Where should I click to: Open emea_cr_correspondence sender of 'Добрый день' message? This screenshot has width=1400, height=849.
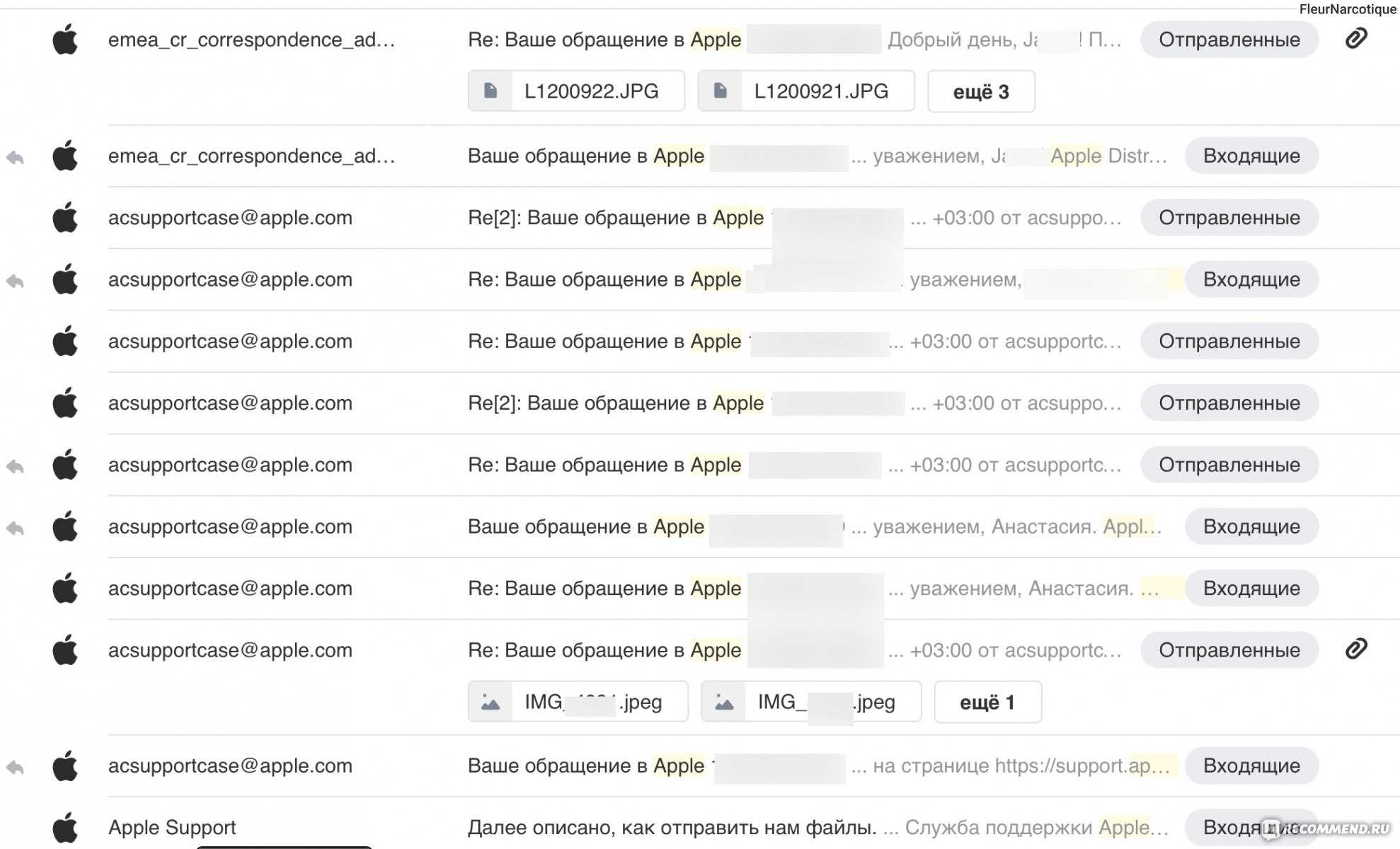point(251,40)
